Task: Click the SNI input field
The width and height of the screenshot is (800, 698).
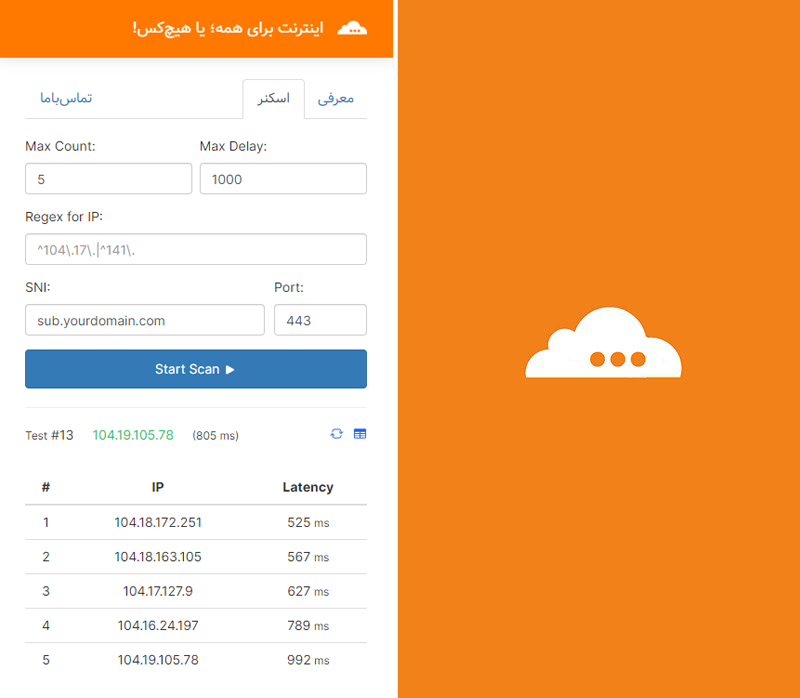Action: tap(145, 320)
